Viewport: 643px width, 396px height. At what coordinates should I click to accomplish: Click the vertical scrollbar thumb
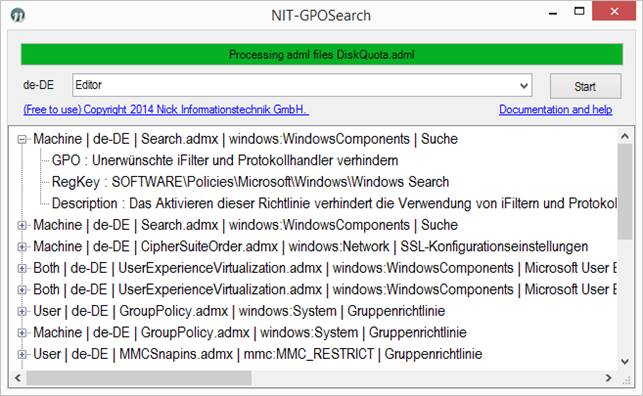(x=625, y=191)
